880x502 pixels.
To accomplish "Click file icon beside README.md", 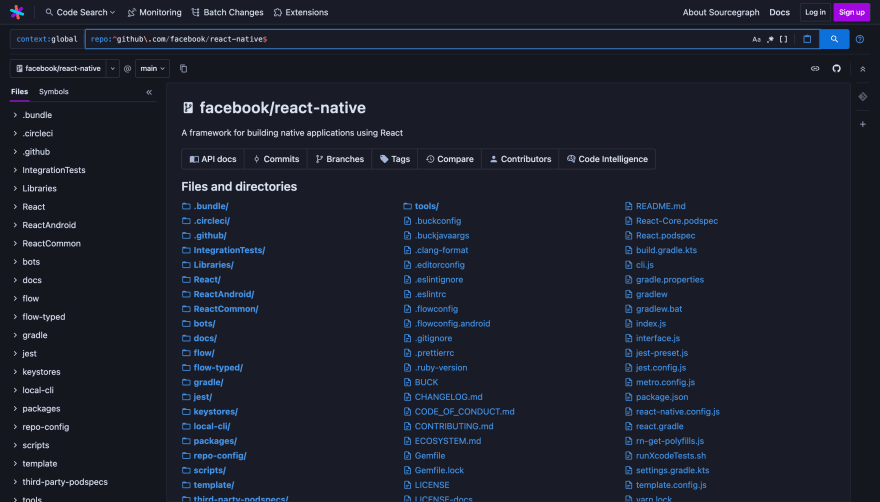I will pos(629,206).
